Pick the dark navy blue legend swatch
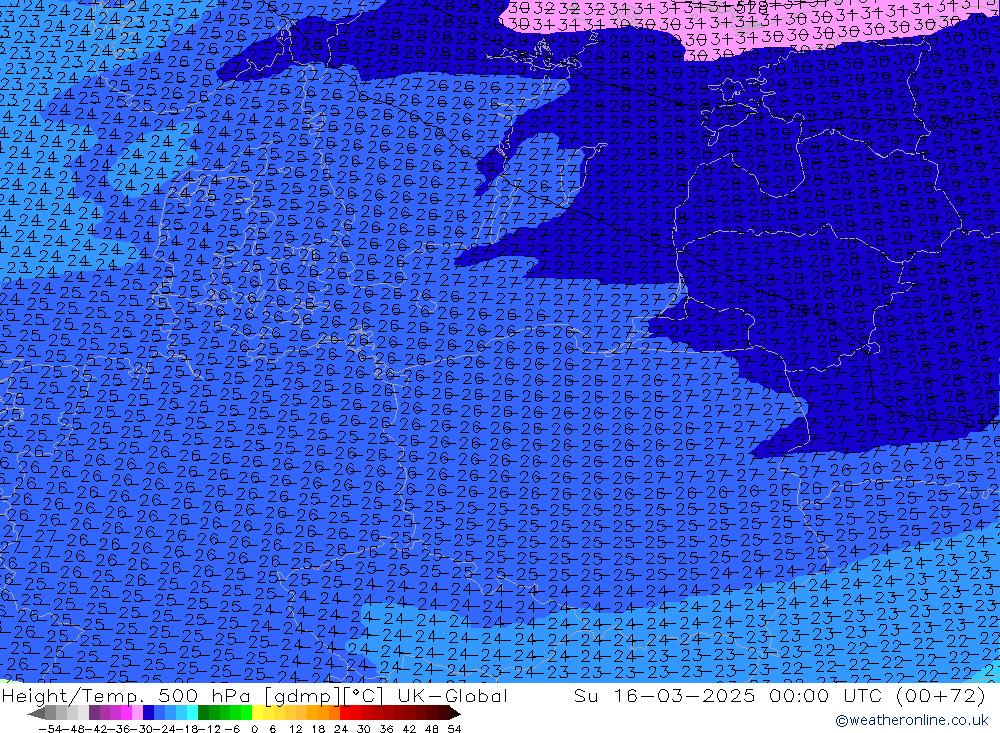The height and width of the screenshot is (733, 1000). click(x=148, y=713)
